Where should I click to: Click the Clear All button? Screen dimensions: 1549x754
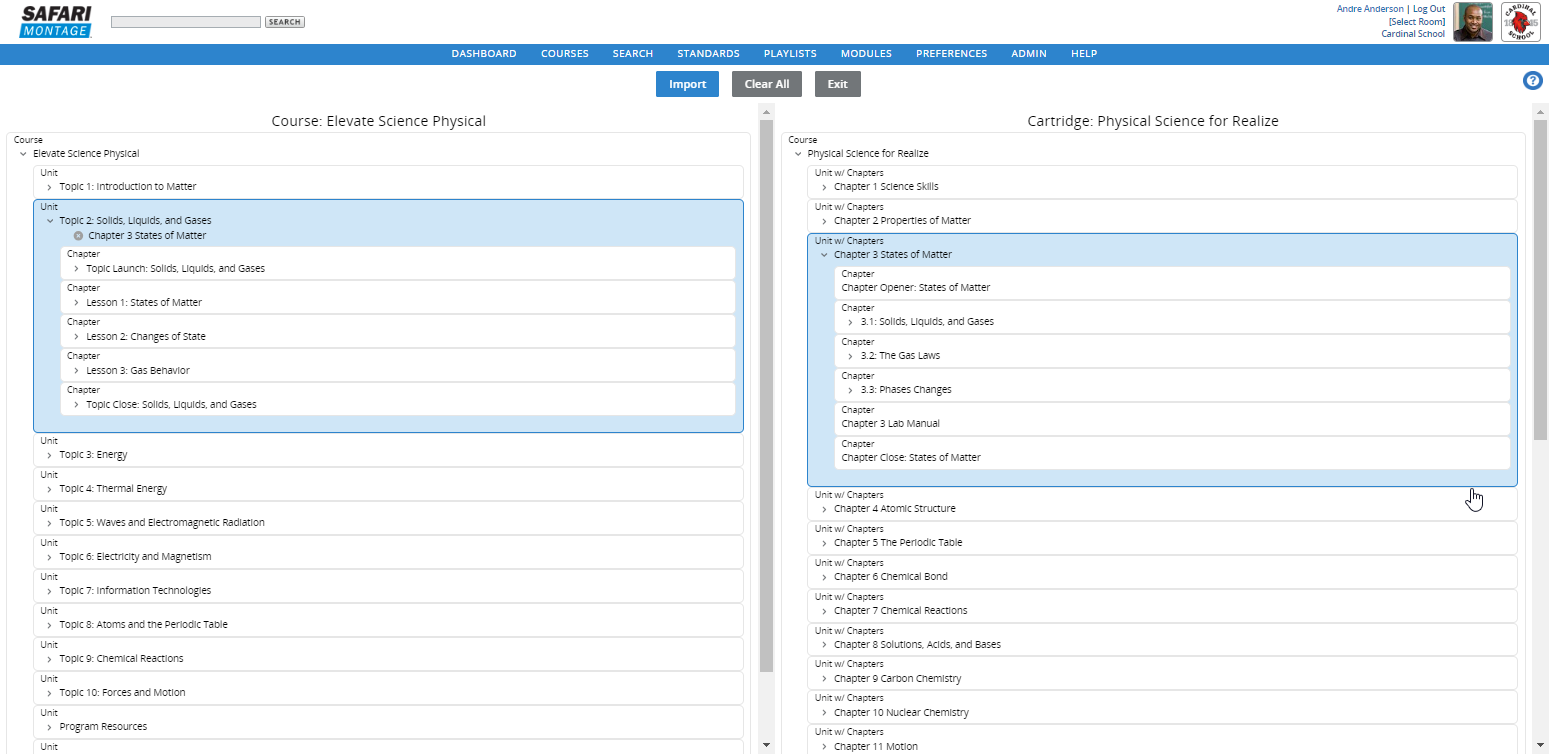click(x=767, y=84)
